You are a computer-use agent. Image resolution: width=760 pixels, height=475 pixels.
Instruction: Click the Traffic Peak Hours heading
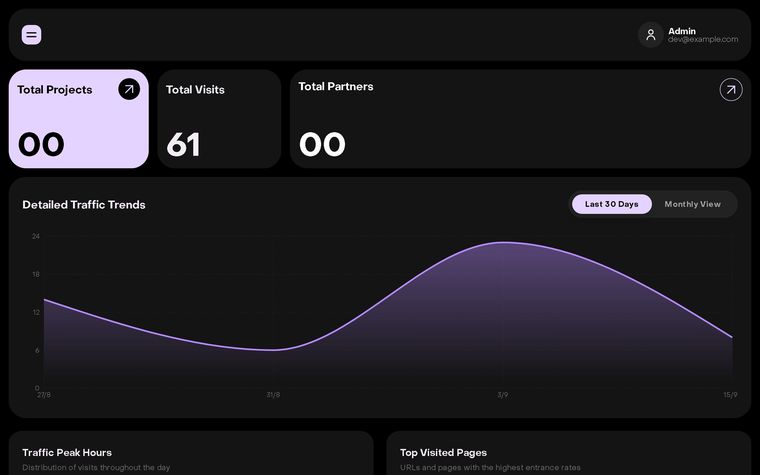click(67, 453)
